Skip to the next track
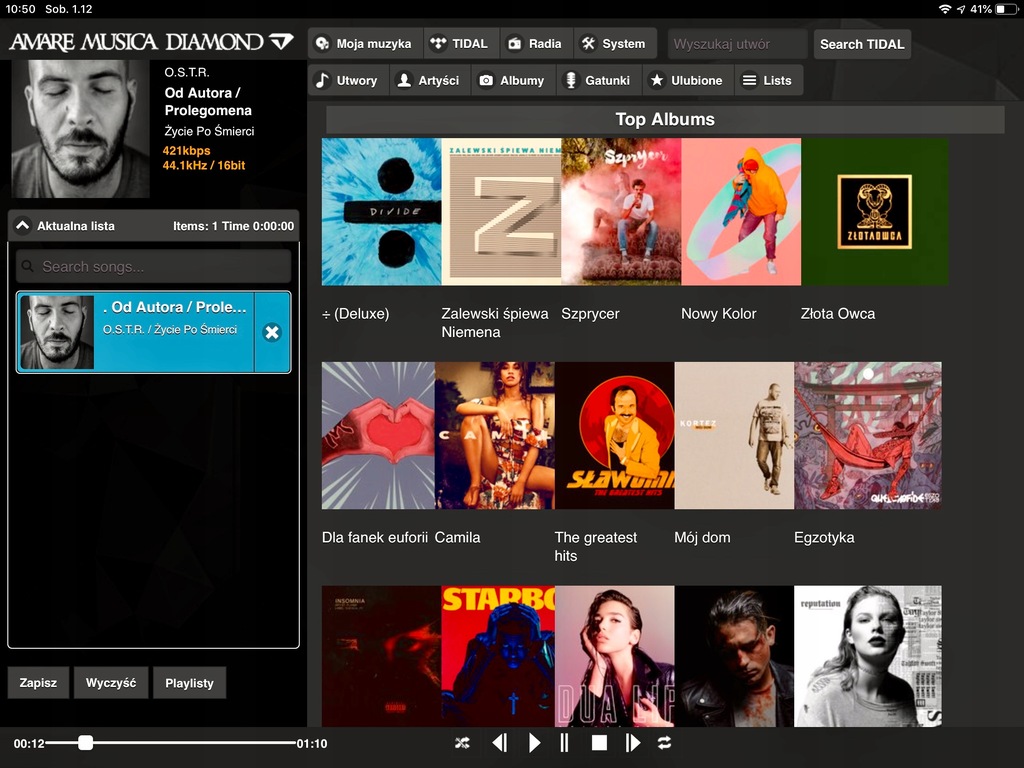This screenshot has width=1024, height=768. (632, 743)
